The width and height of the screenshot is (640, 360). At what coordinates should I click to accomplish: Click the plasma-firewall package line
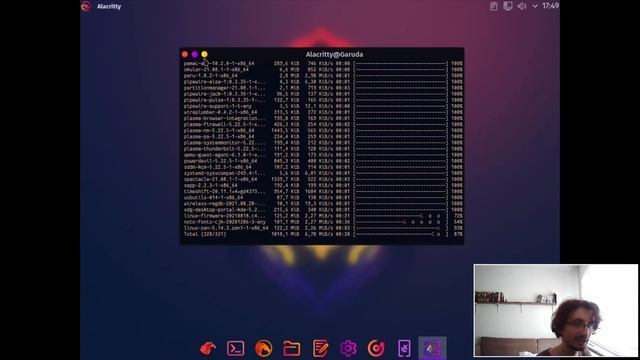(x=323, y=124)
